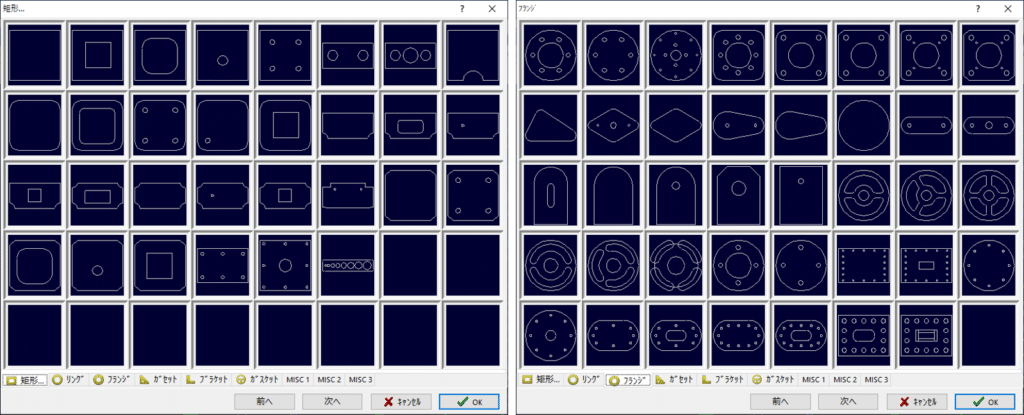Select the rectangle with semicircular bottom notch shape
This screenshot has height=415, width=1024.
(473, 55)
